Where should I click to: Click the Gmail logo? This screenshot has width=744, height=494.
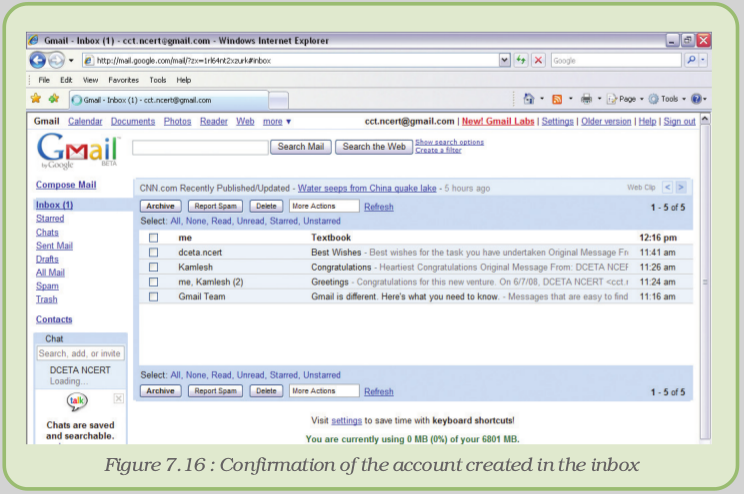point(78,150)
